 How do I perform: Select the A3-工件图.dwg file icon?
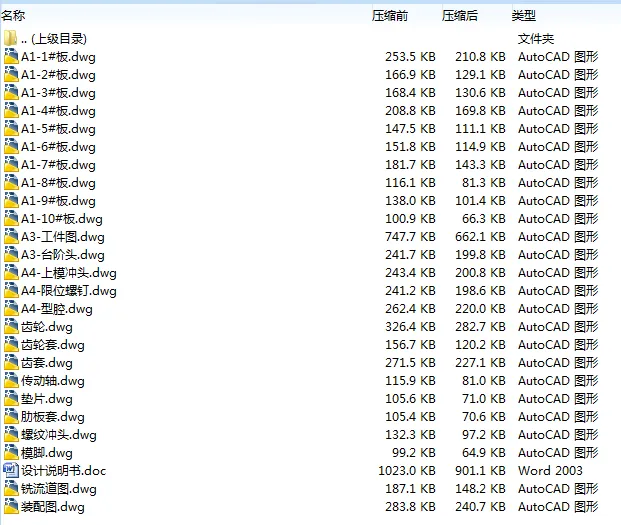pos(11,237)
